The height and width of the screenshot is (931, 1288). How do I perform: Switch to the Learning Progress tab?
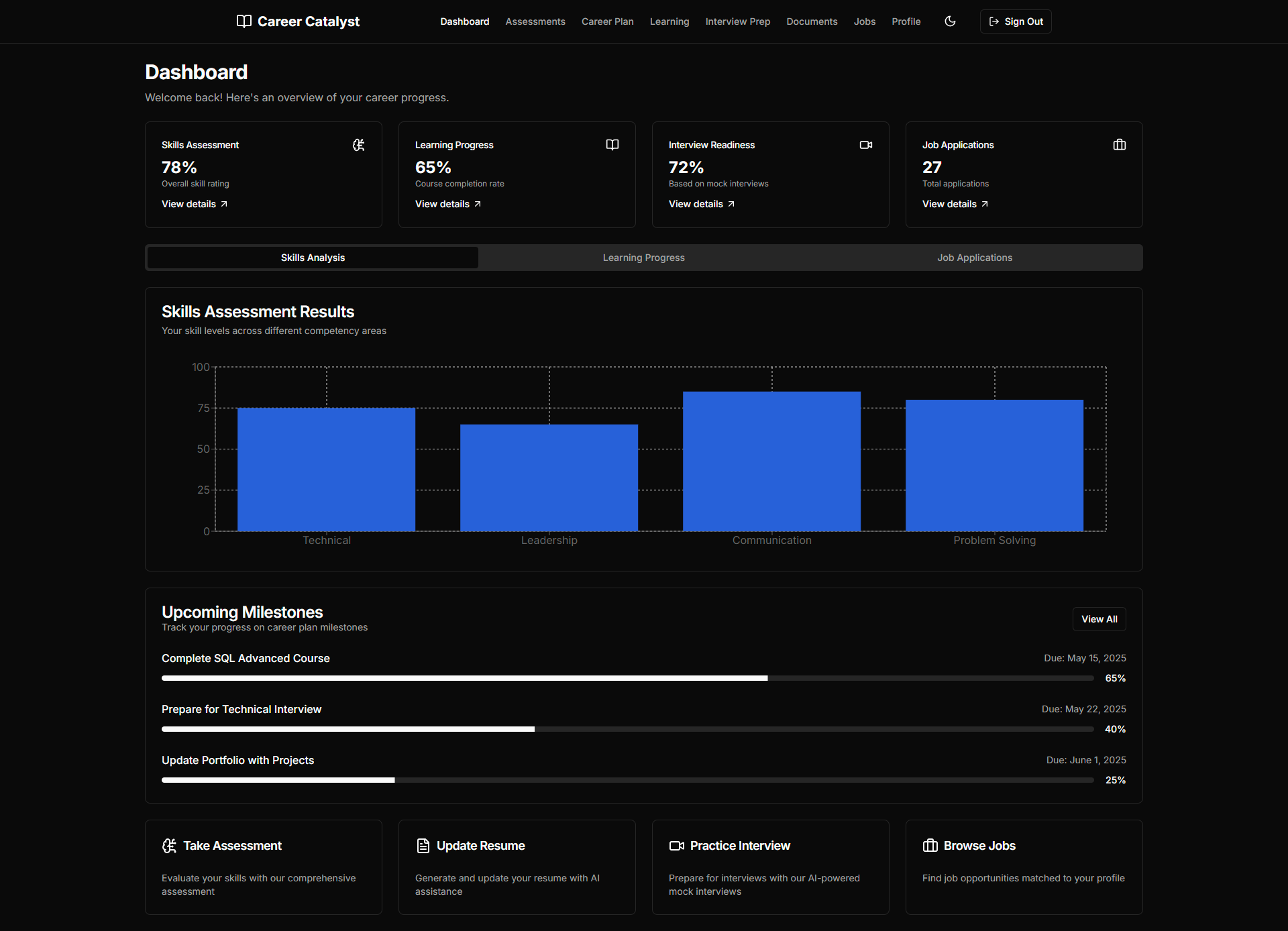[x=643, y=258]
